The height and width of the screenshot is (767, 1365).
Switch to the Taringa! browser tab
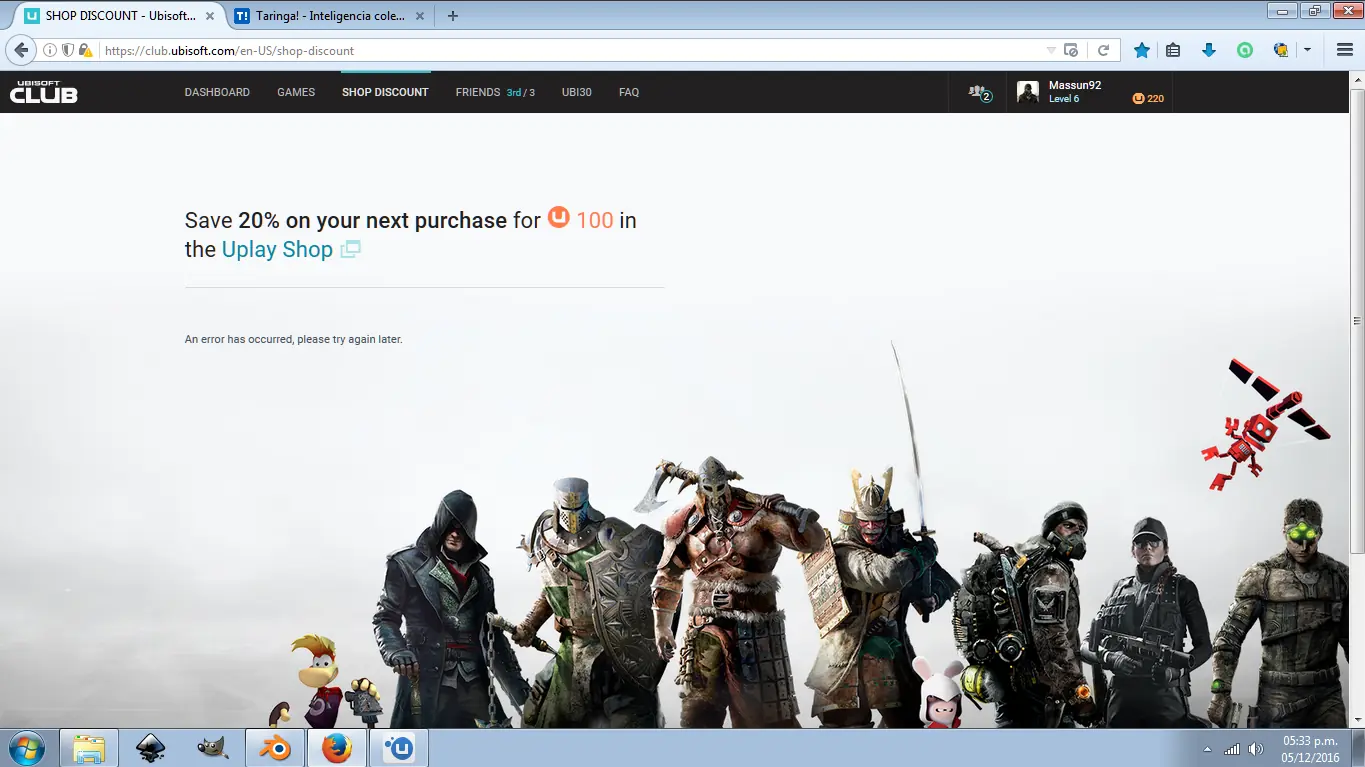pyautogui.click(x=330, y=16)
